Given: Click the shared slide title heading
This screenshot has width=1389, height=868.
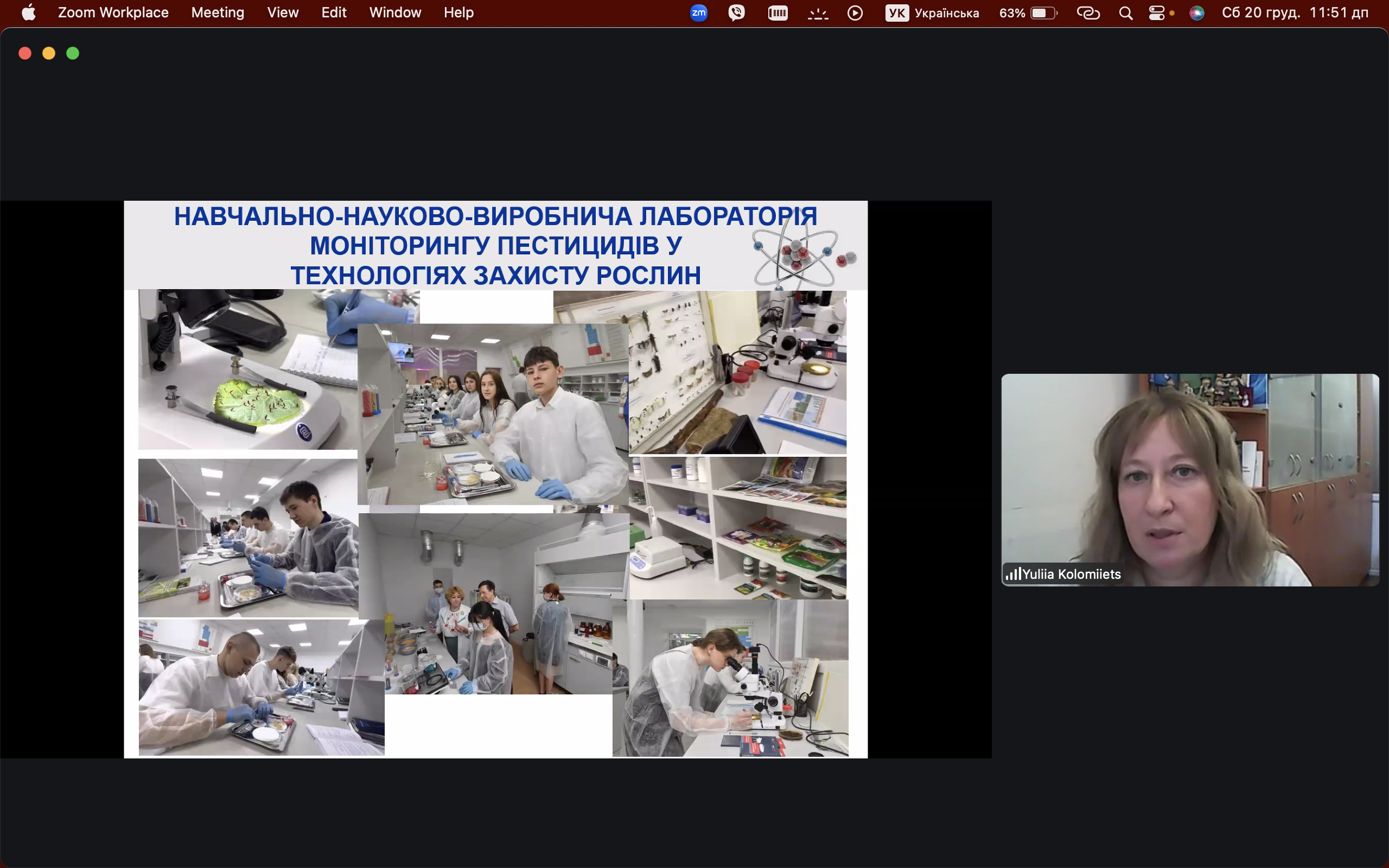Looking at the screenshot, I should (x=495, y=246).
